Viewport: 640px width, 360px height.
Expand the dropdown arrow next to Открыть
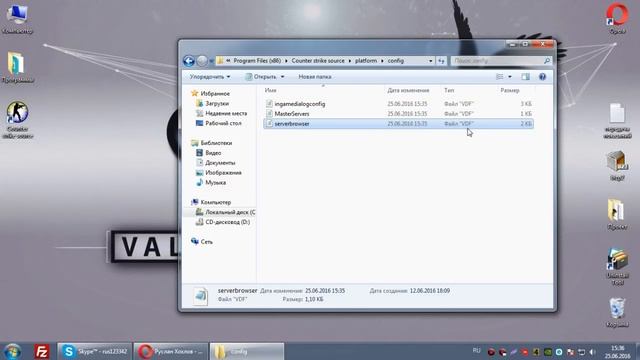point(282,77)
